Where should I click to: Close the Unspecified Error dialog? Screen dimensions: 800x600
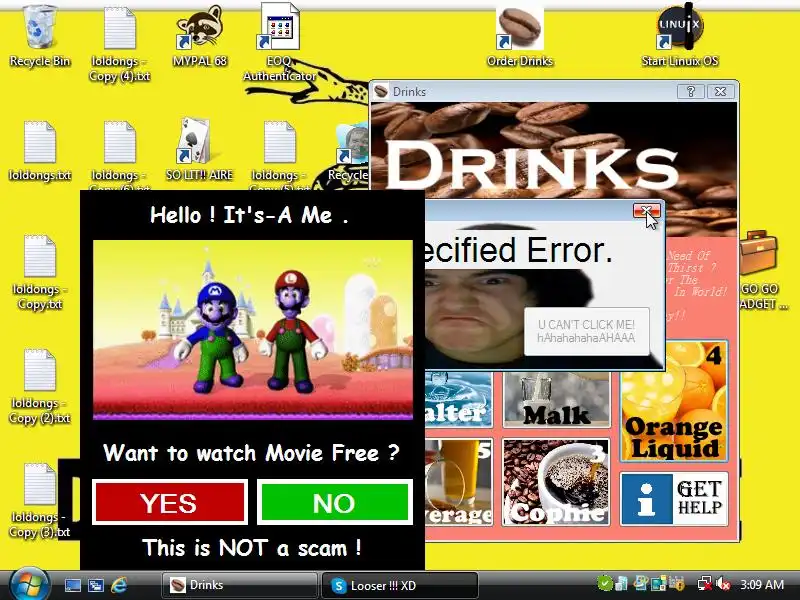[x=646, y=211]
